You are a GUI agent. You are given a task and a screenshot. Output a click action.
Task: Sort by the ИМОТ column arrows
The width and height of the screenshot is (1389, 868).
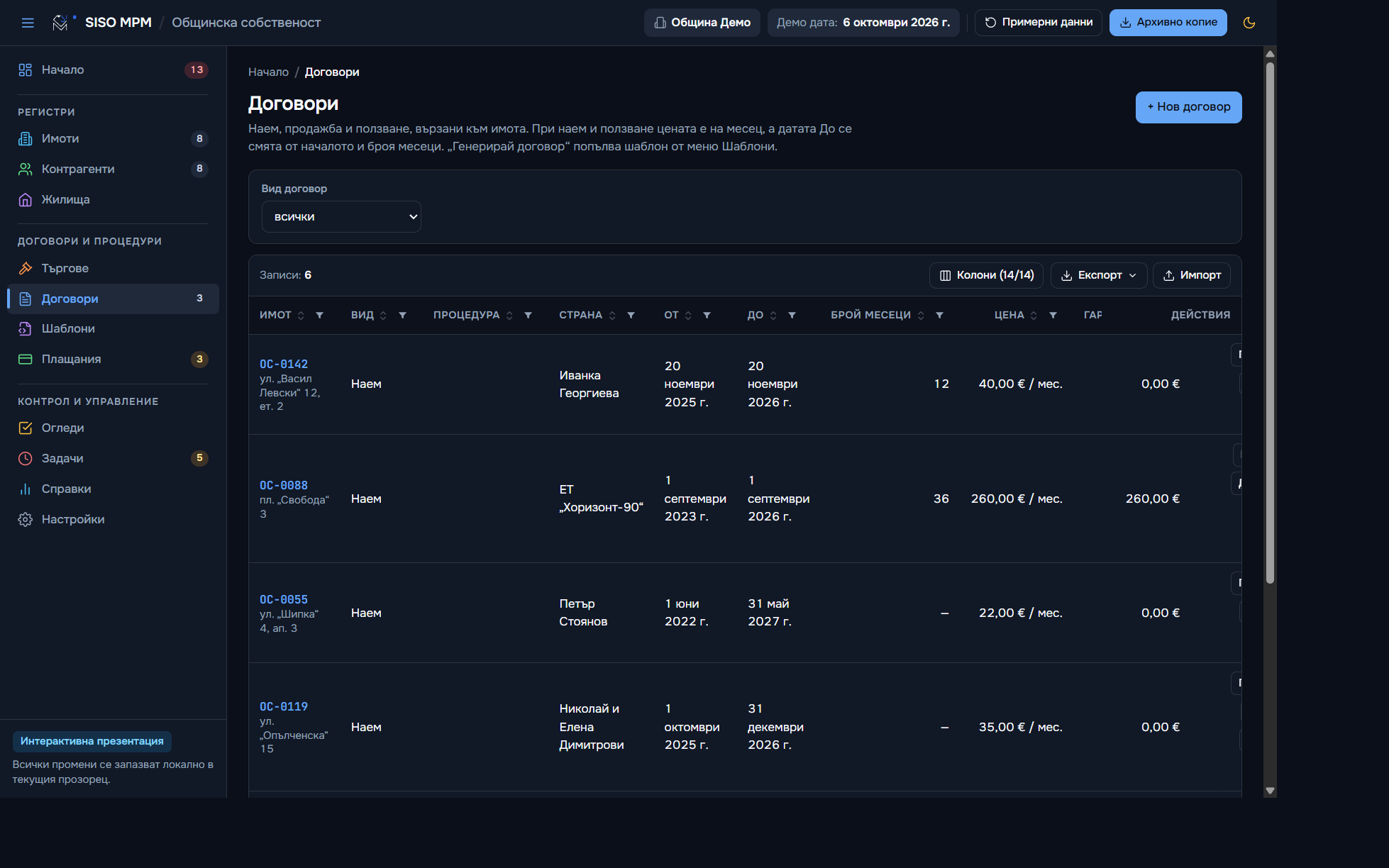301,316
